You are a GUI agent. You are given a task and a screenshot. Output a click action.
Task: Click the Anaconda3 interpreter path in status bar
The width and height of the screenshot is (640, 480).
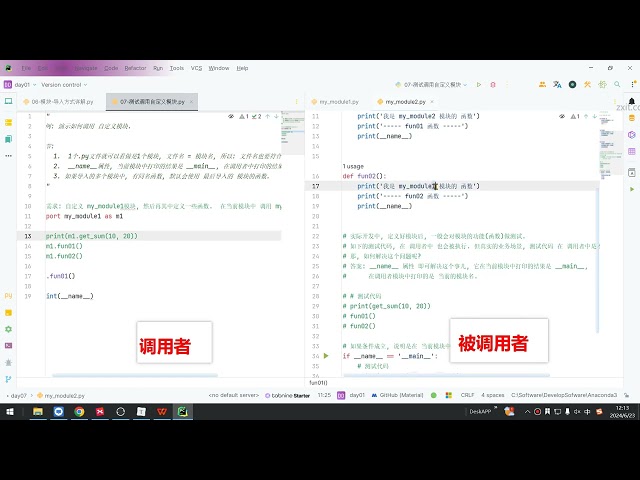[564, 395]
